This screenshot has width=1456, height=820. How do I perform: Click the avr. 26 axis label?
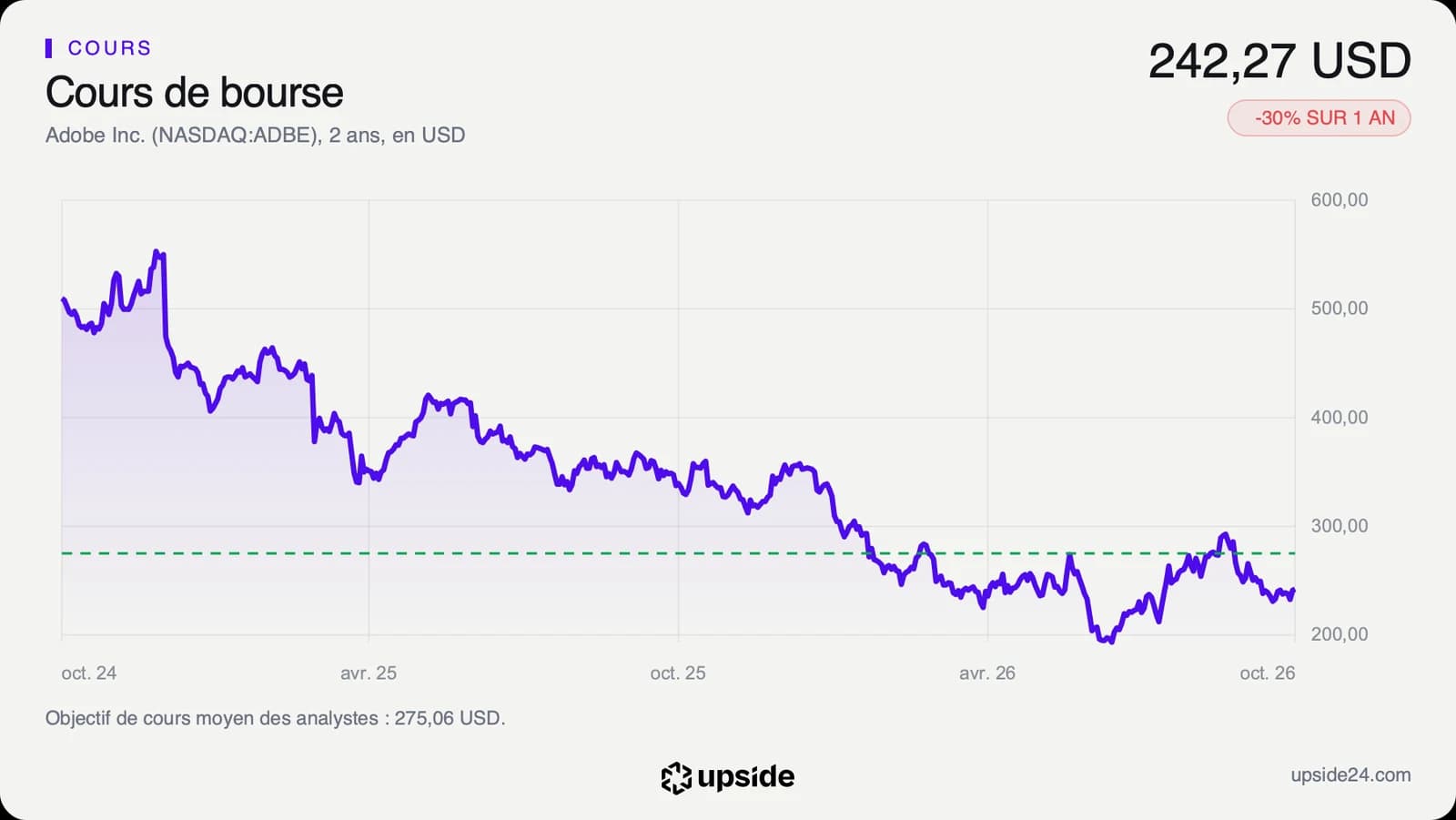987,673
